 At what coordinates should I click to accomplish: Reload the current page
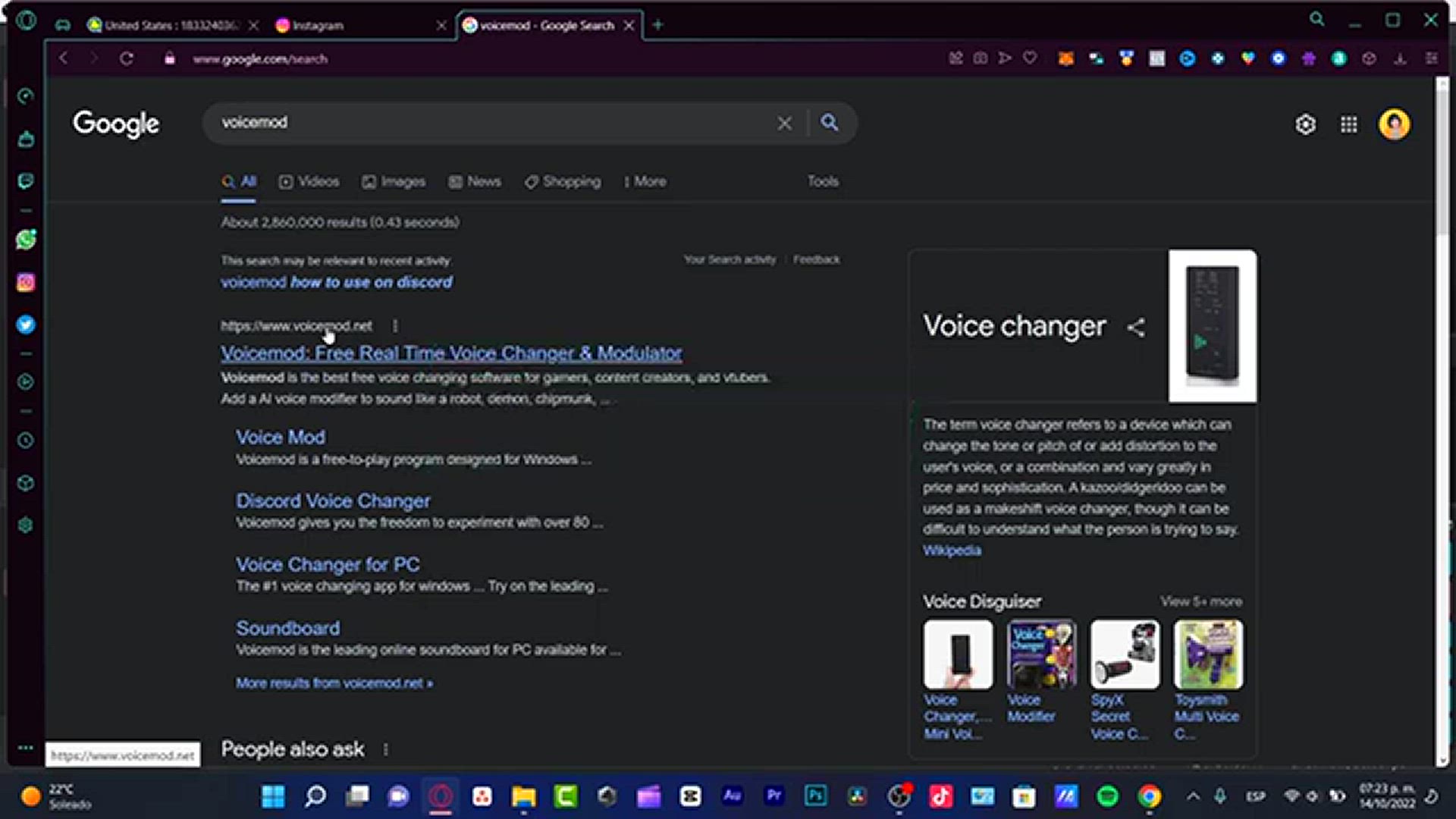(127, 58)
